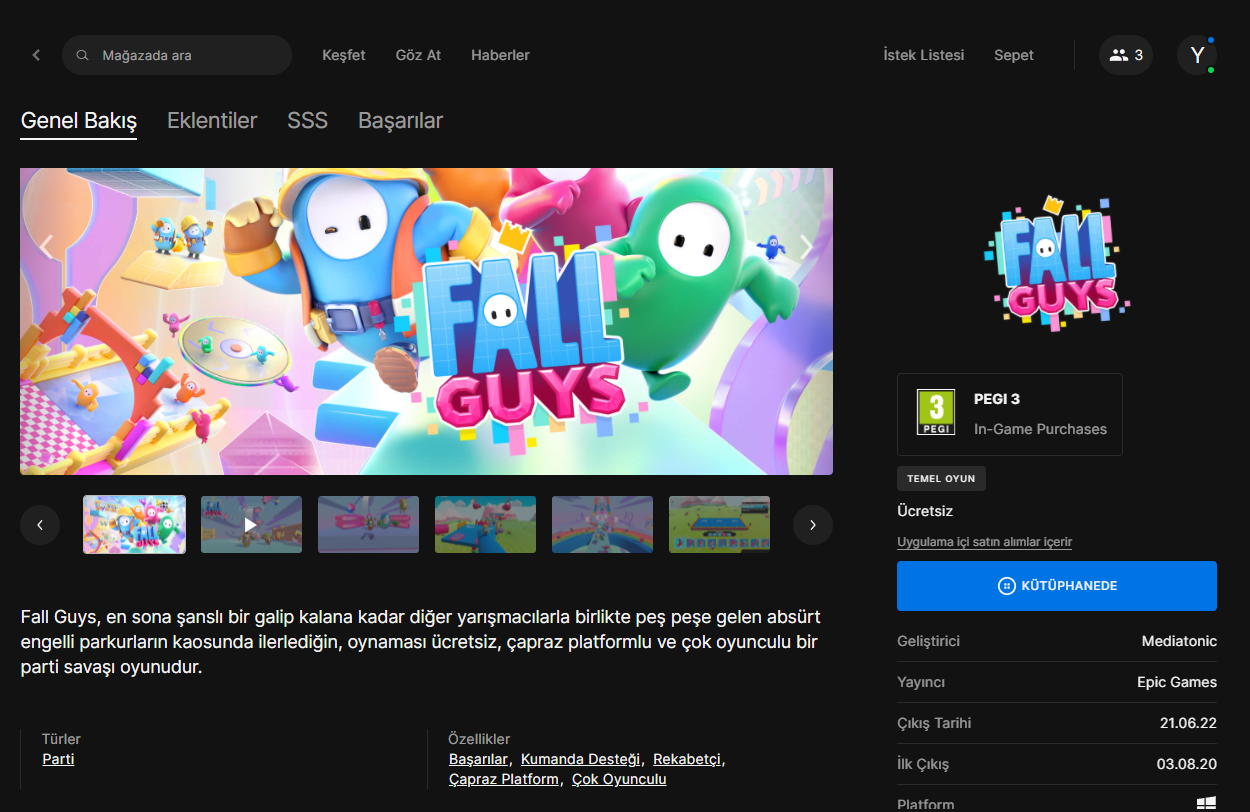Open the Haberler news section
This screenshot has height=812, width=1250.
[x=500, y=55]
